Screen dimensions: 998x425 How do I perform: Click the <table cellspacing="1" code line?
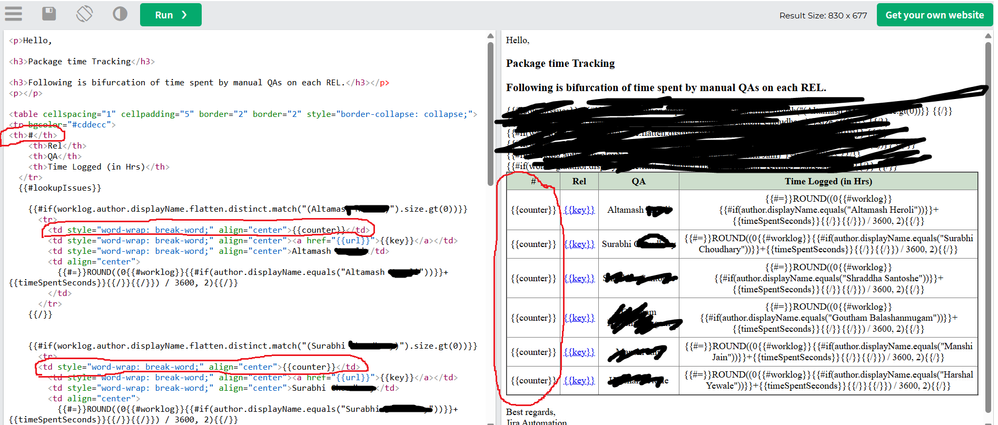[243, 114]
